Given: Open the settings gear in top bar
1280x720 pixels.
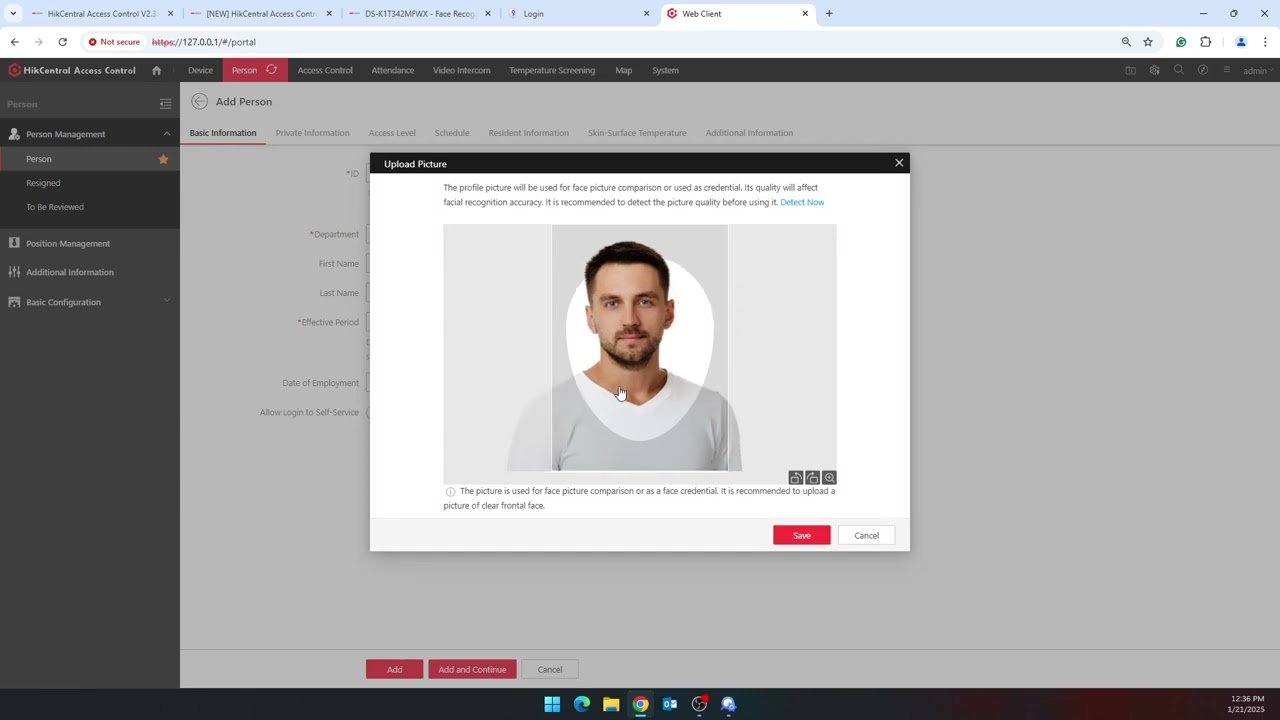Looking at the screenshot, I should tap(1154, 70).
